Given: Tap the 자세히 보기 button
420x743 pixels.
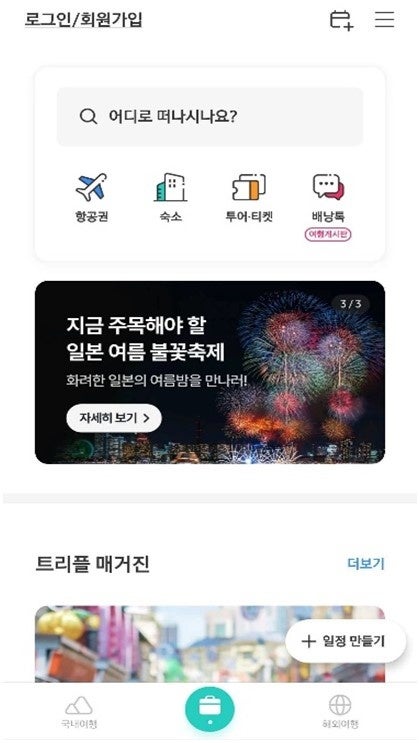Looking at the screenshot, I should pyautogui.click(x=114, y=418).
